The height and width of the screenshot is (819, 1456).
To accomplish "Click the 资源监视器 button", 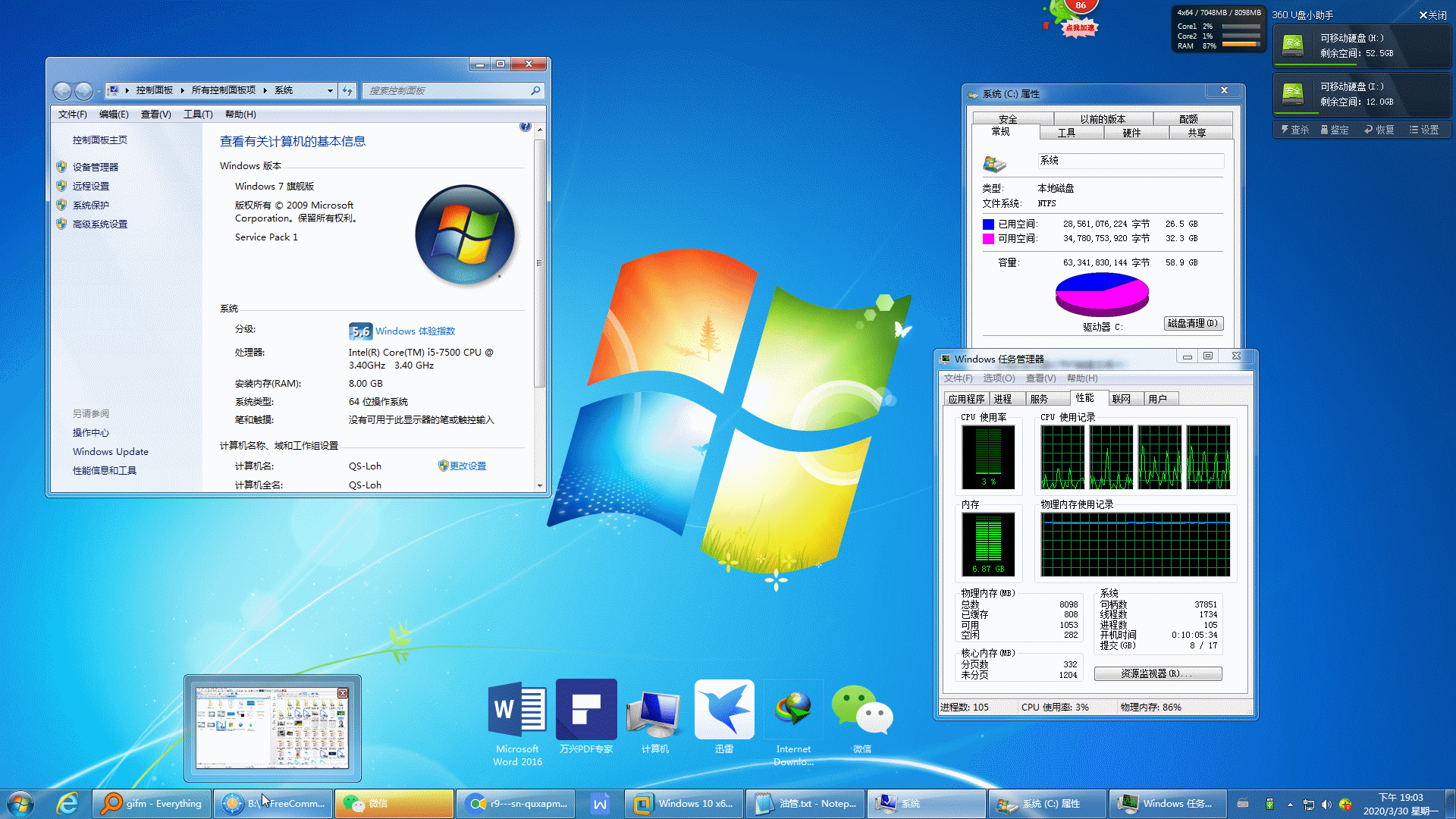I will point(1157,673).
